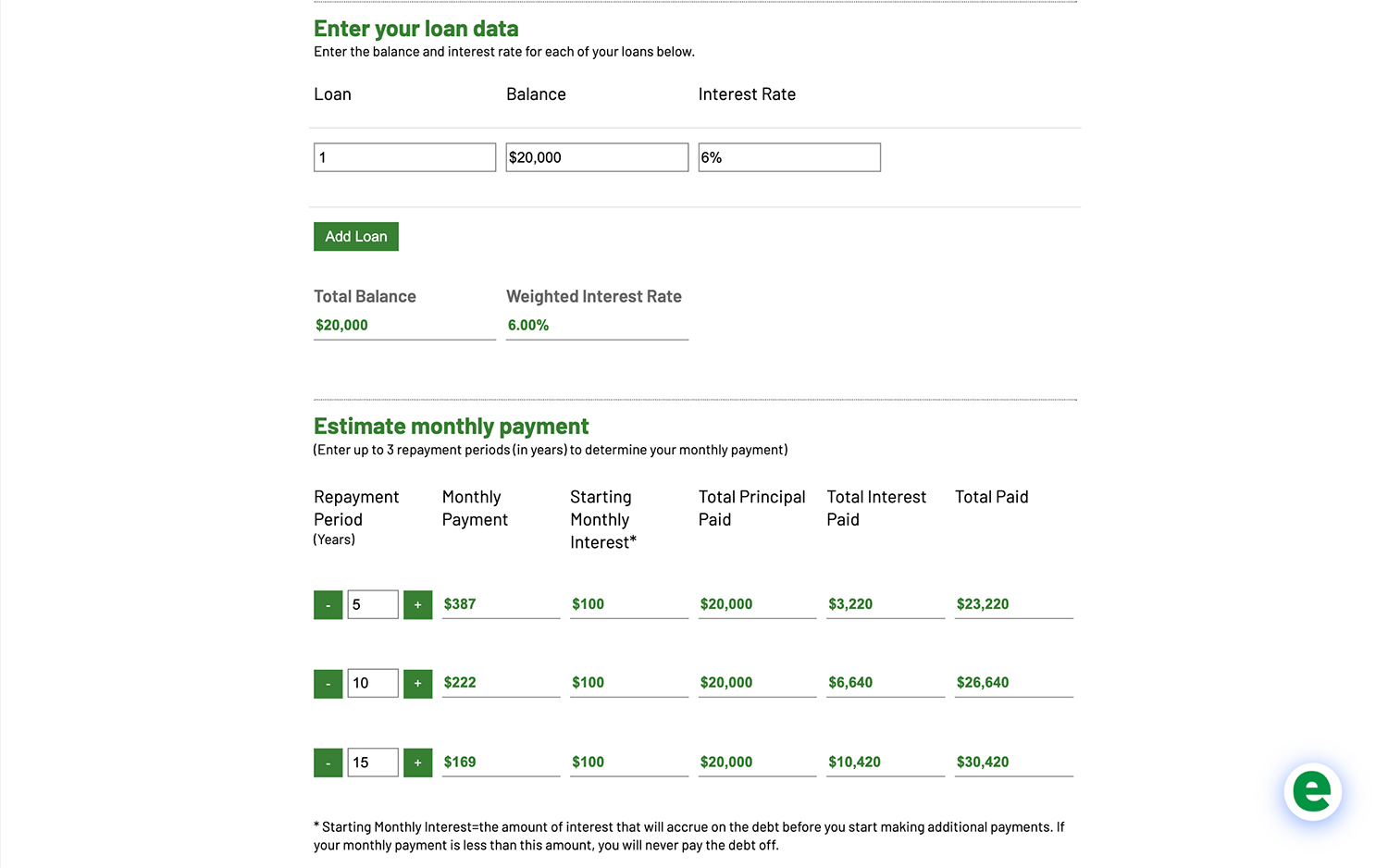Click the Balance field showing $20,000
The image size is (1388, 868).
597,156
